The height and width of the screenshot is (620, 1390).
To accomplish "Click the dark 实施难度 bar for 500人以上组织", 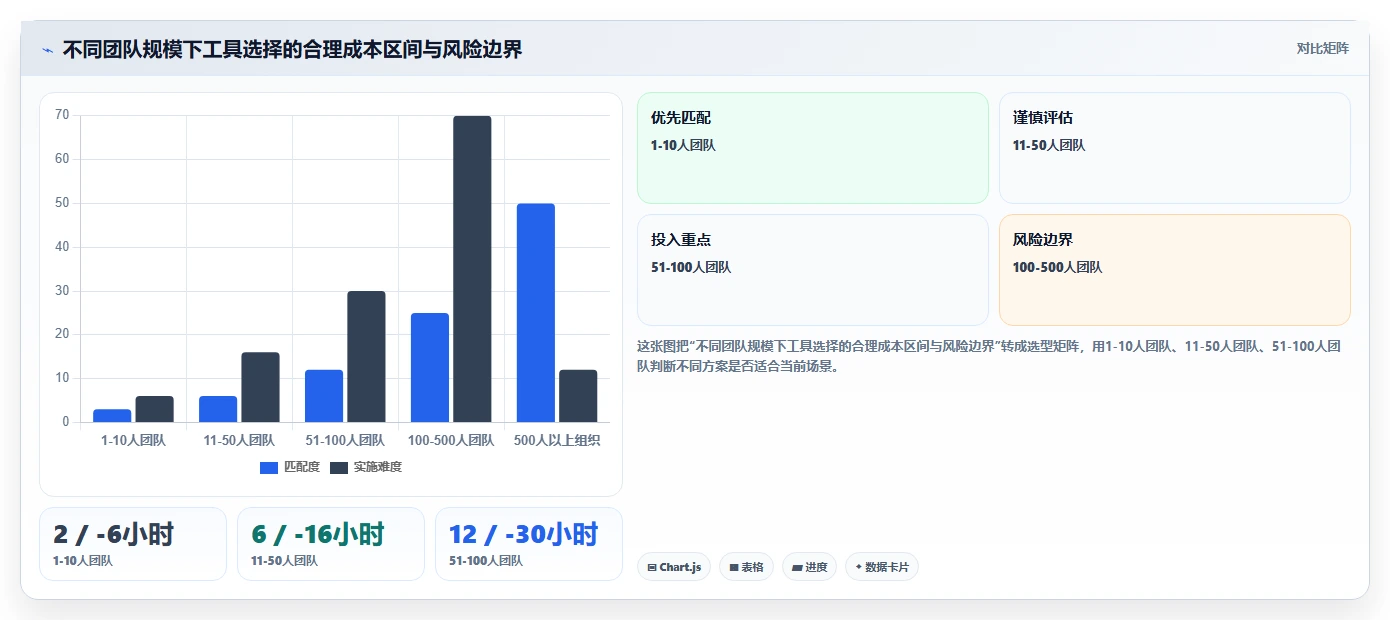I will (x=578, y=396).
